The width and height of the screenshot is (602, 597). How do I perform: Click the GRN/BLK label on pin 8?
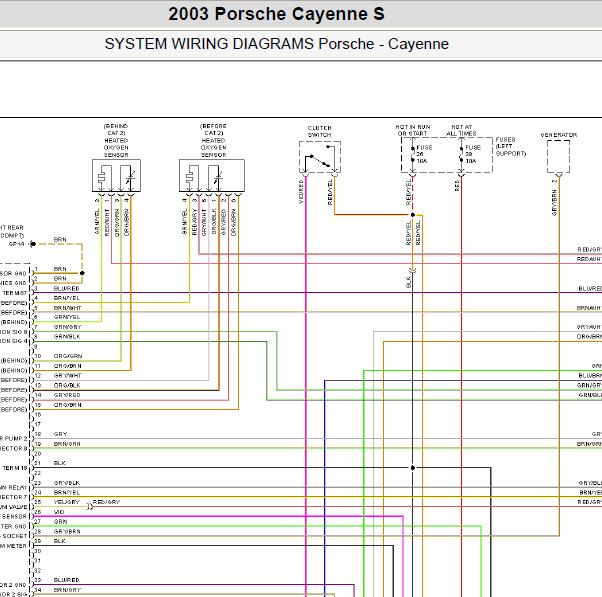(67, 337)
